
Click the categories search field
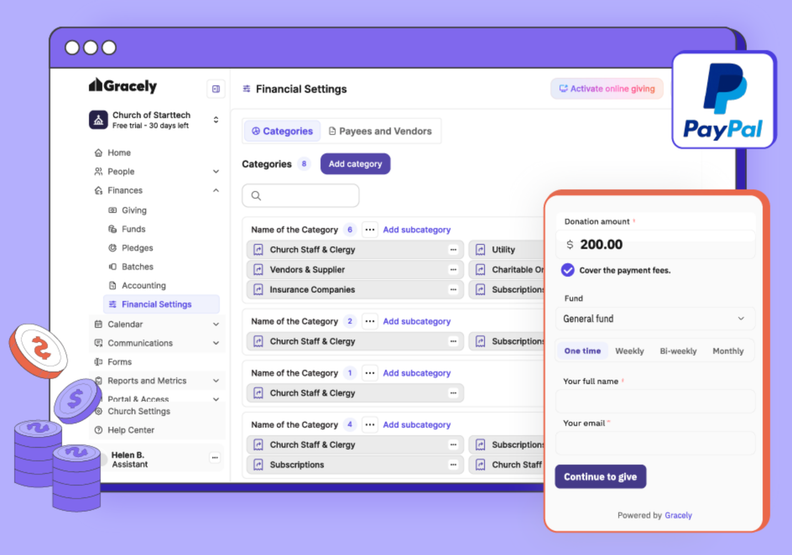coord(301,195)
